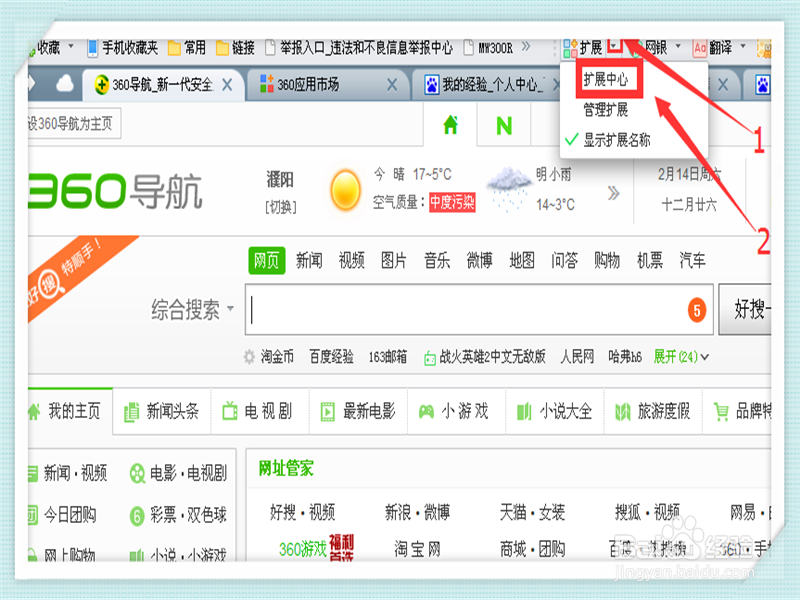This screenshot has width=800, height=600.
Task: Click the green home icon tab
Action: pos(451,125)
